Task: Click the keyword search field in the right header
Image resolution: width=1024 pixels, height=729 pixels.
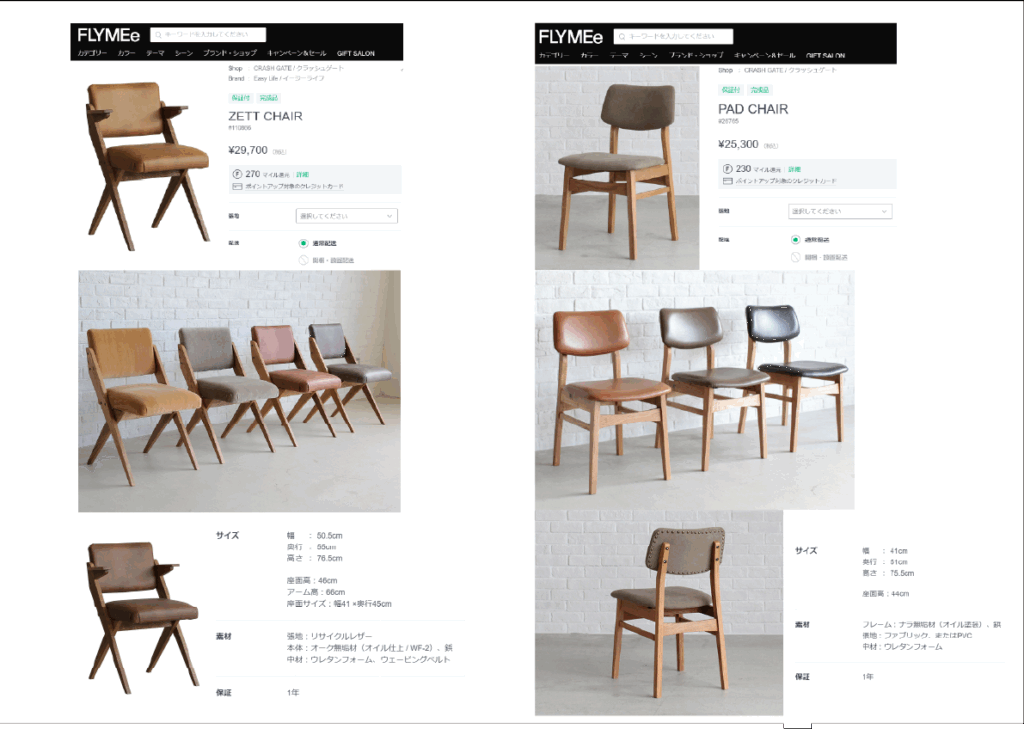Action: click(673, 37)
